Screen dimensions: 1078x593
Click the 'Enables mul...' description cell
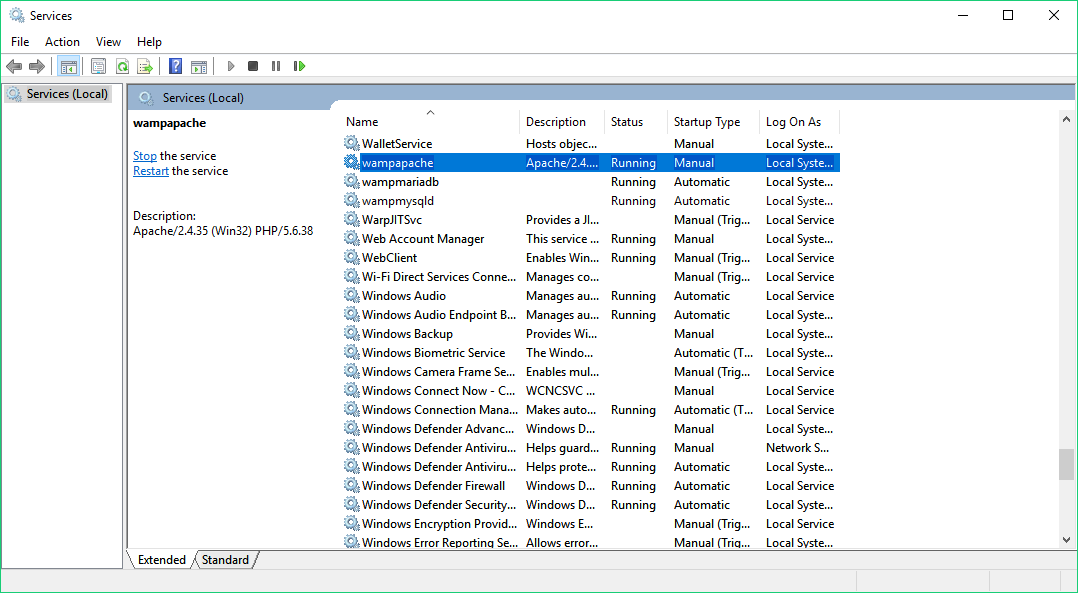562,372
